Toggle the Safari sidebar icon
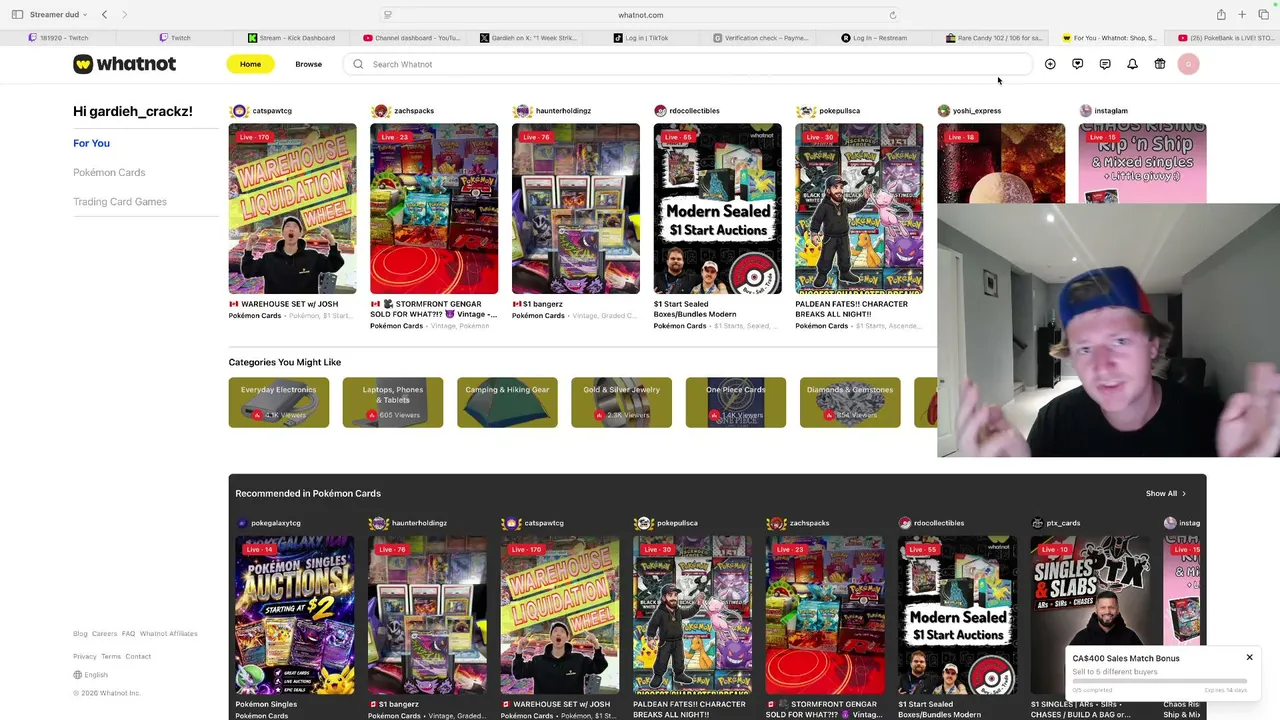The image size is (1280, 720). (x=17, y=15)
